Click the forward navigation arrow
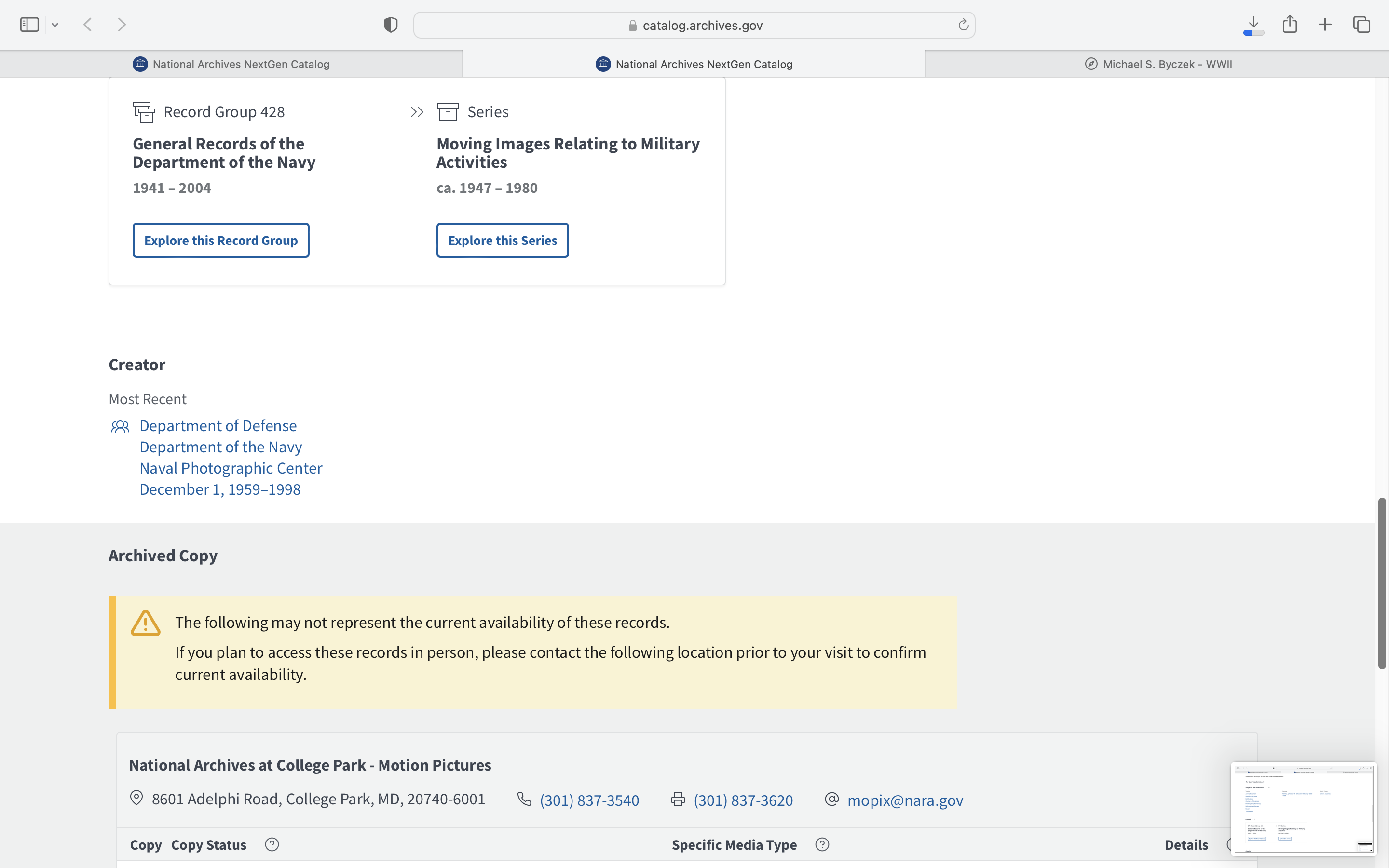Screen dimensions: 1389x868 pyautogui.click(x=122, y=25)
